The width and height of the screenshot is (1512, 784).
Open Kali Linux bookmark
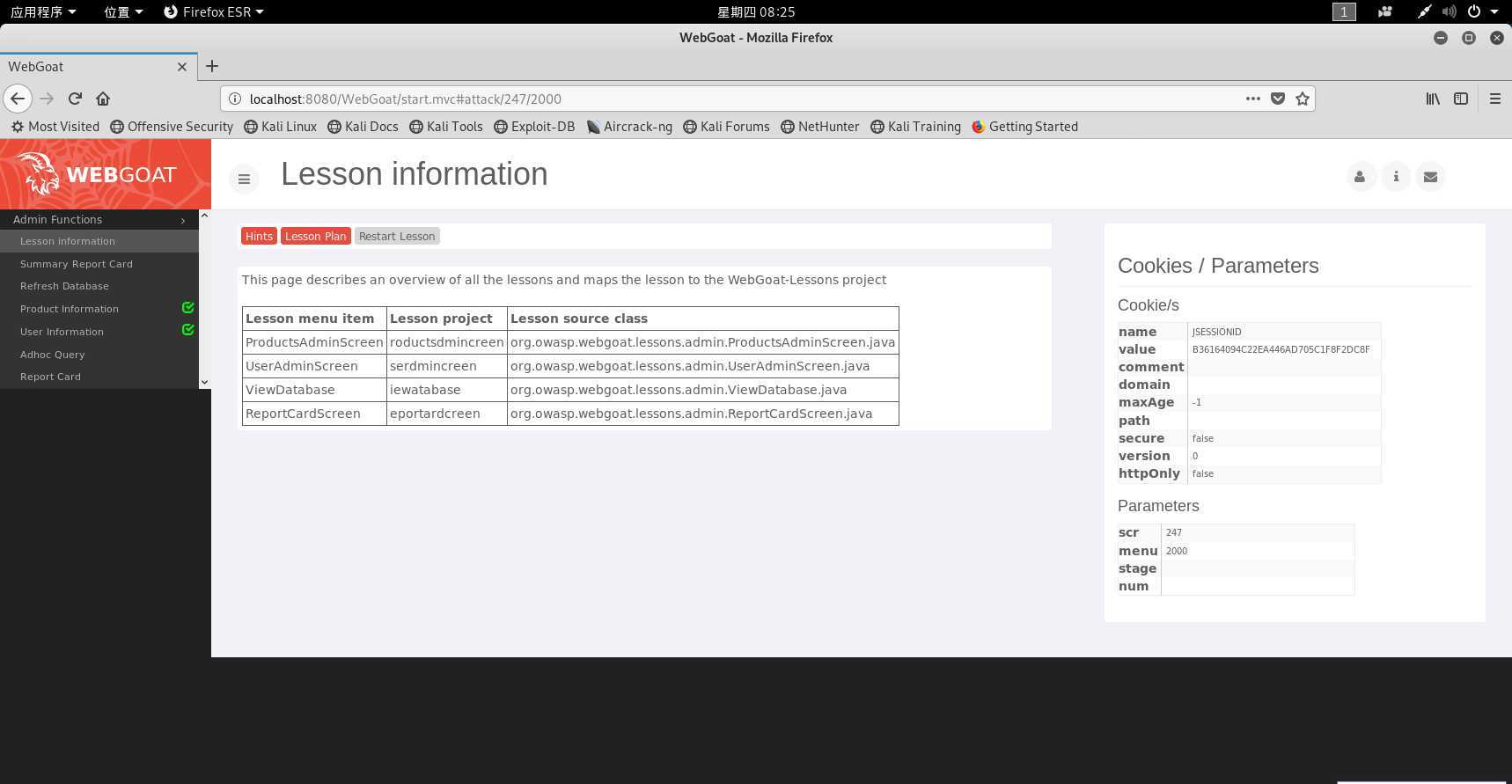(x=280, y=127)
